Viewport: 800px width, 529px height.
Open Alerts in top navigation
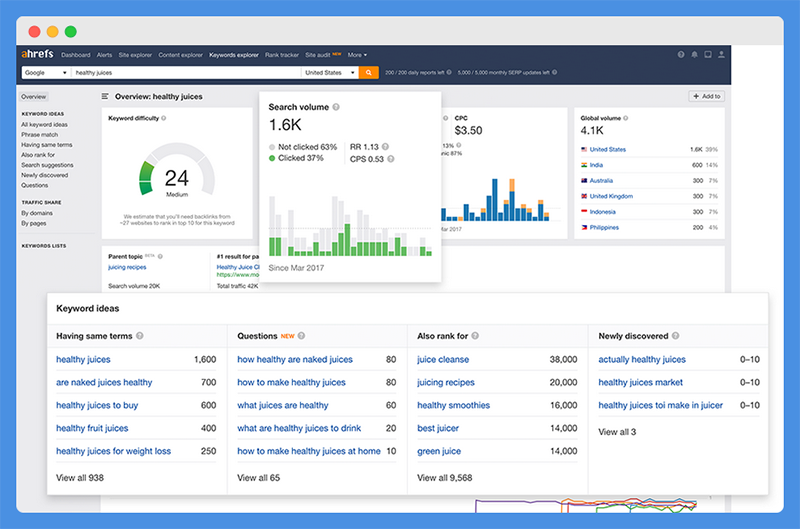point(104,55)
